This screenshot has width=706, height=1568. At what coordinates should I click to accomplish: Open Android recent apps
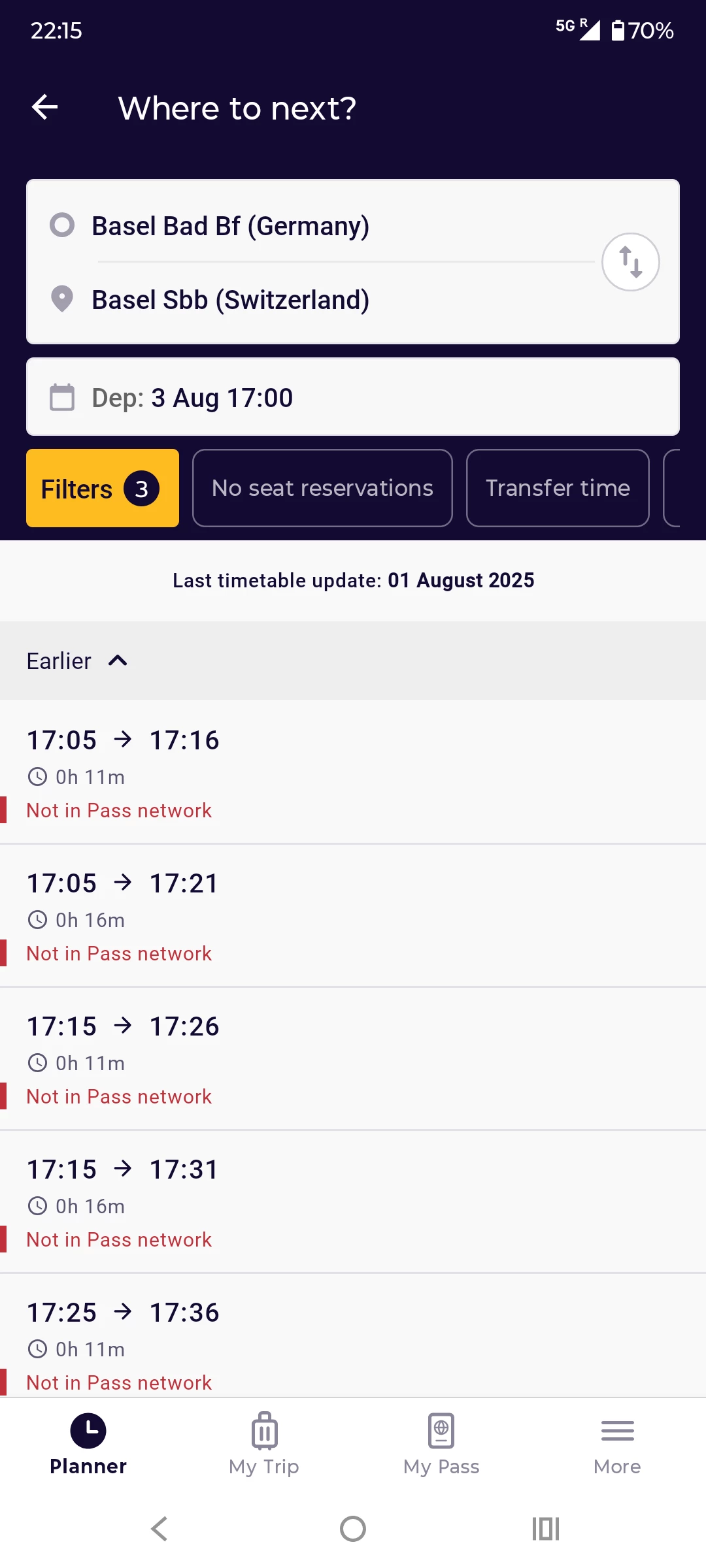pyautogui.click(x=546, y=1529)
